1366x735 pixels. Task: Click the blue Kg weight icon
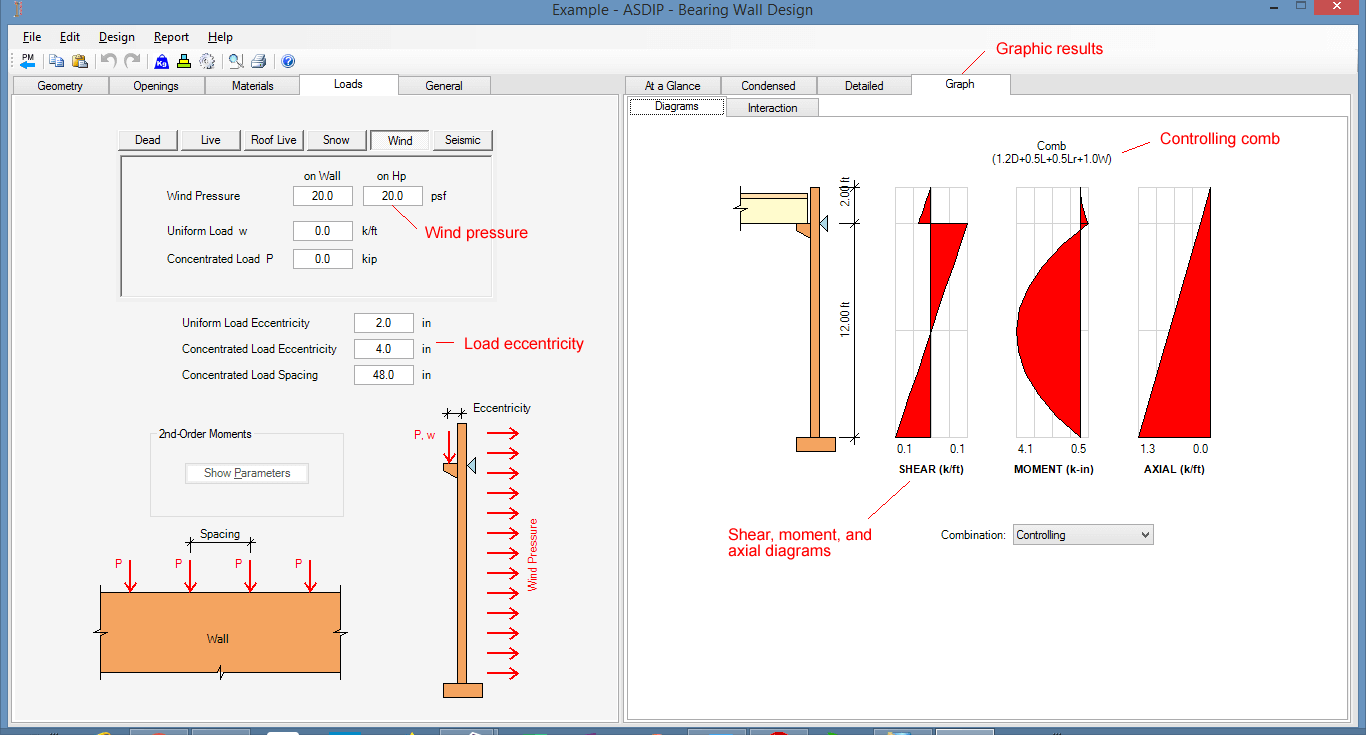(x=161, y=61)
